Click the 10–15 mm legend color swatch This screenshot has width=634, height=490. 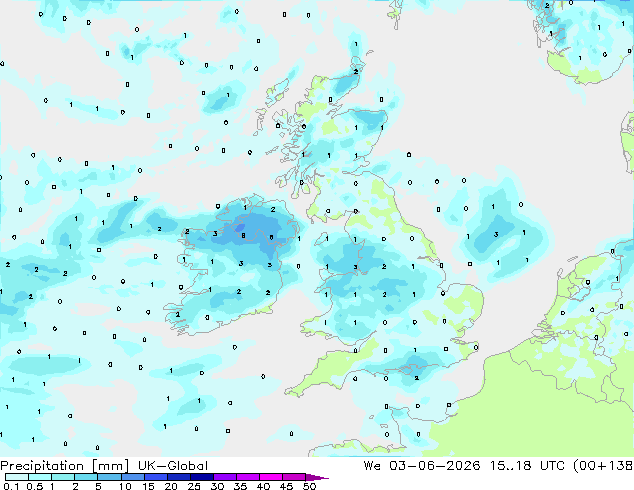(132, 477)
